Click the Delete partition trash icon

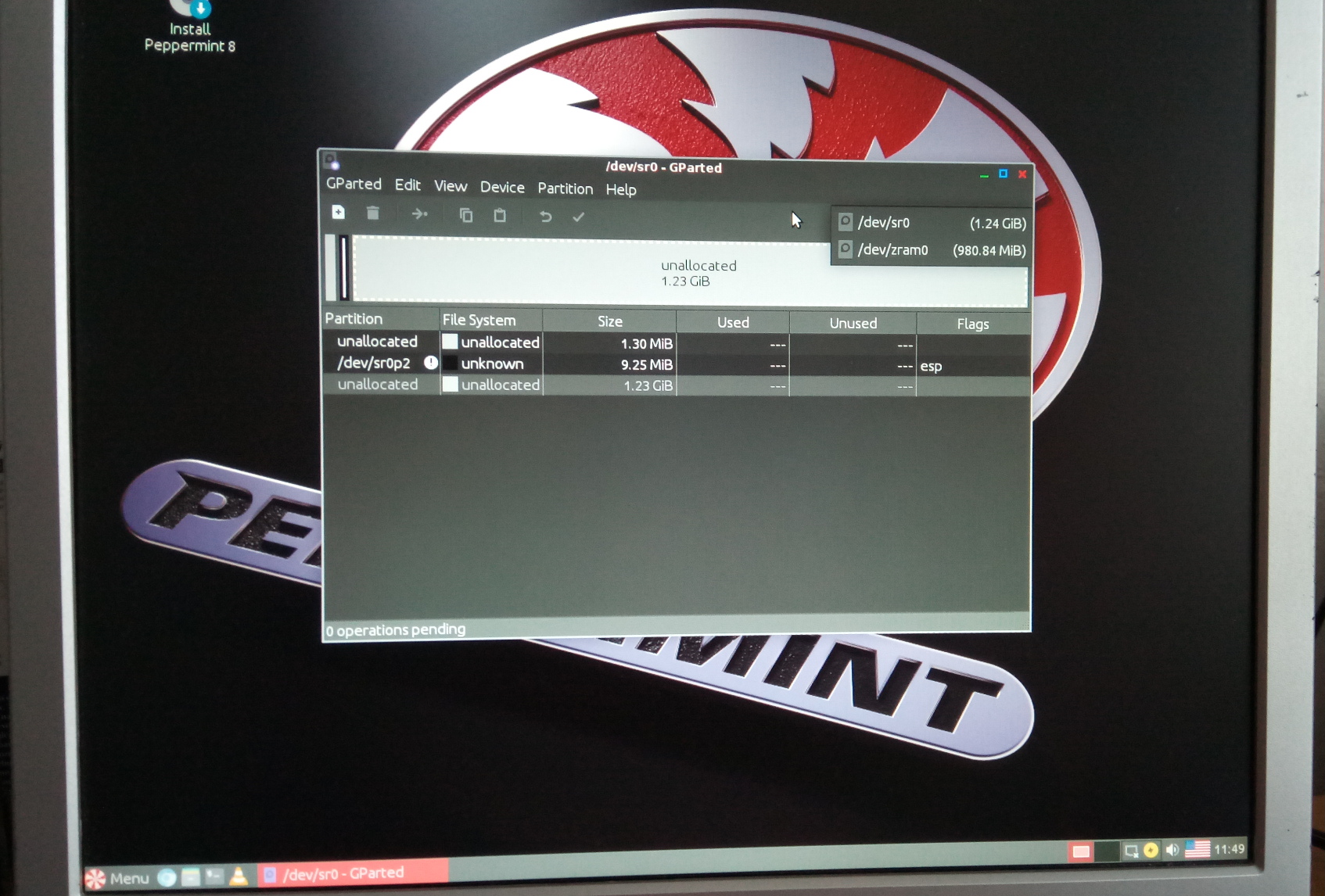(x=373, y=213)
